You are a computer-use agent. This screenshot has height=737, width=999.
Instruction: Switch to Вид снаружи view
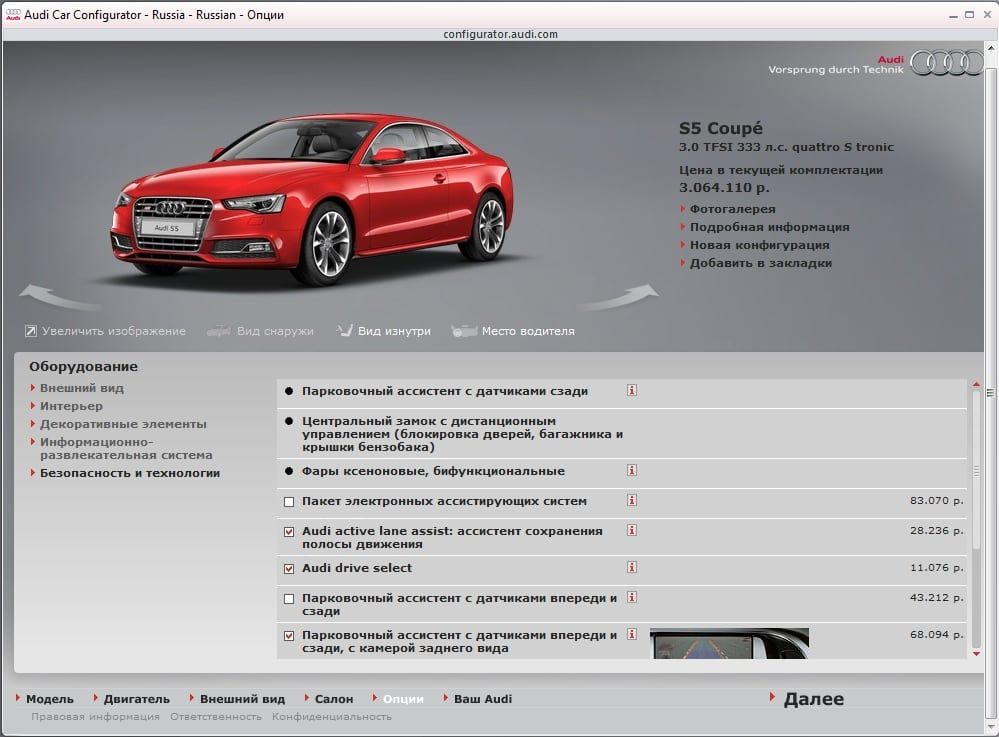pyautogui.click(x=275, y=331)
